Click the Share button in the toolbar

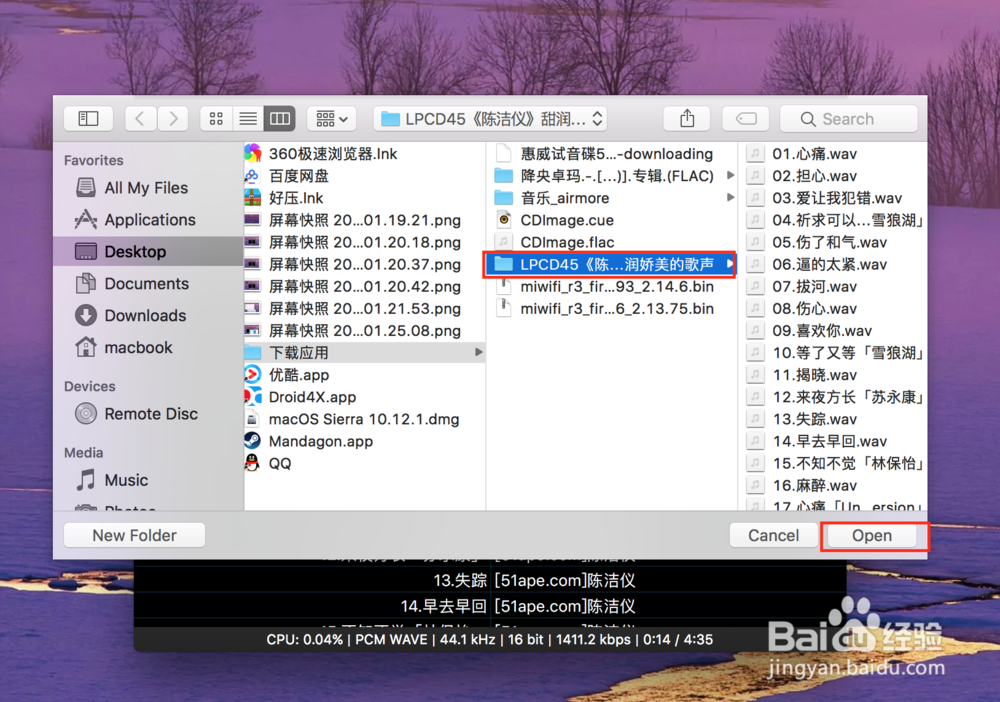click(x=686, y=118)
